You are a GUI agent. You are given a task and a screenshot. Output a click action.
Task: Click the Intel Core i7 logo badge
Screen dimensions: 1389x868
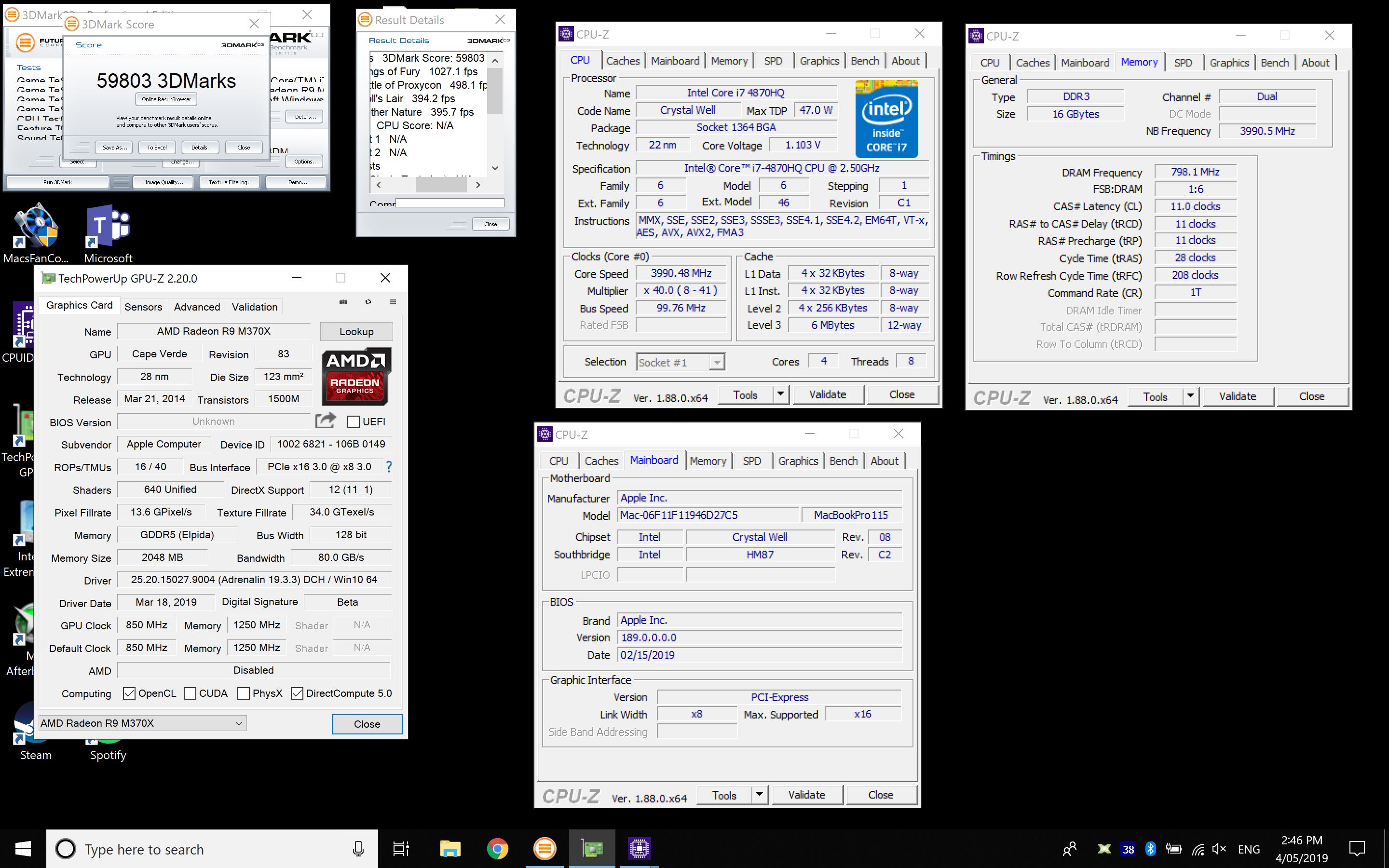pos(887,119)
